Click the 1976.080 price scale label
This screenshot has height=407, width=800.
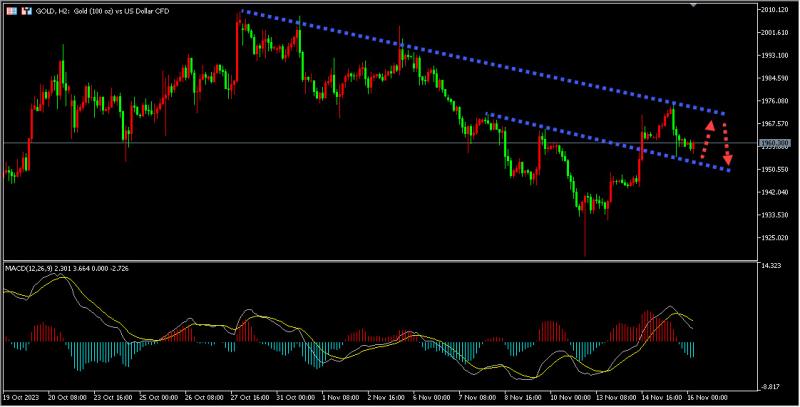point(775,101)
